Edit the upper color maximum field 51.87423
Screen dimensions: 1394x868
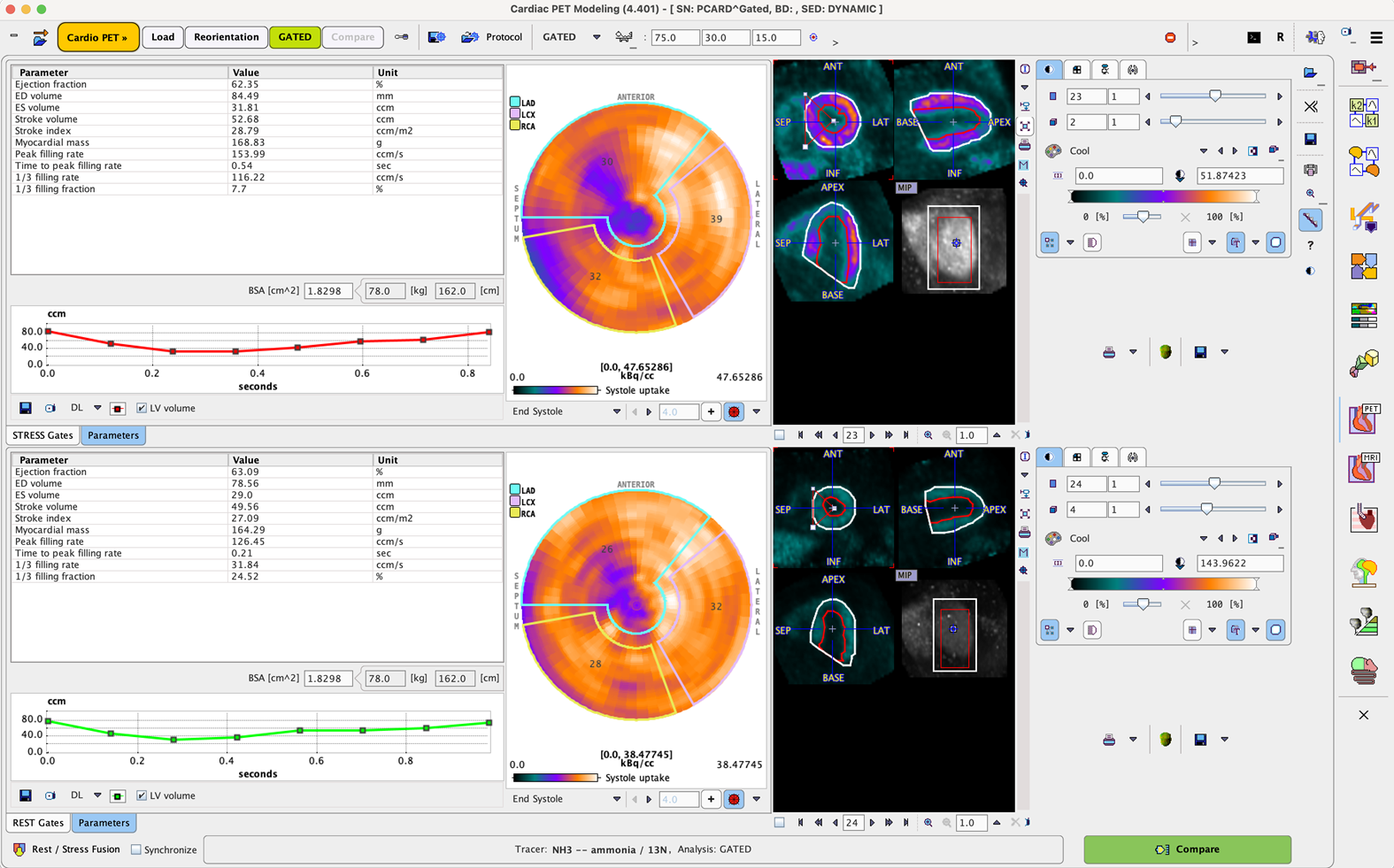coord(1239,176)
